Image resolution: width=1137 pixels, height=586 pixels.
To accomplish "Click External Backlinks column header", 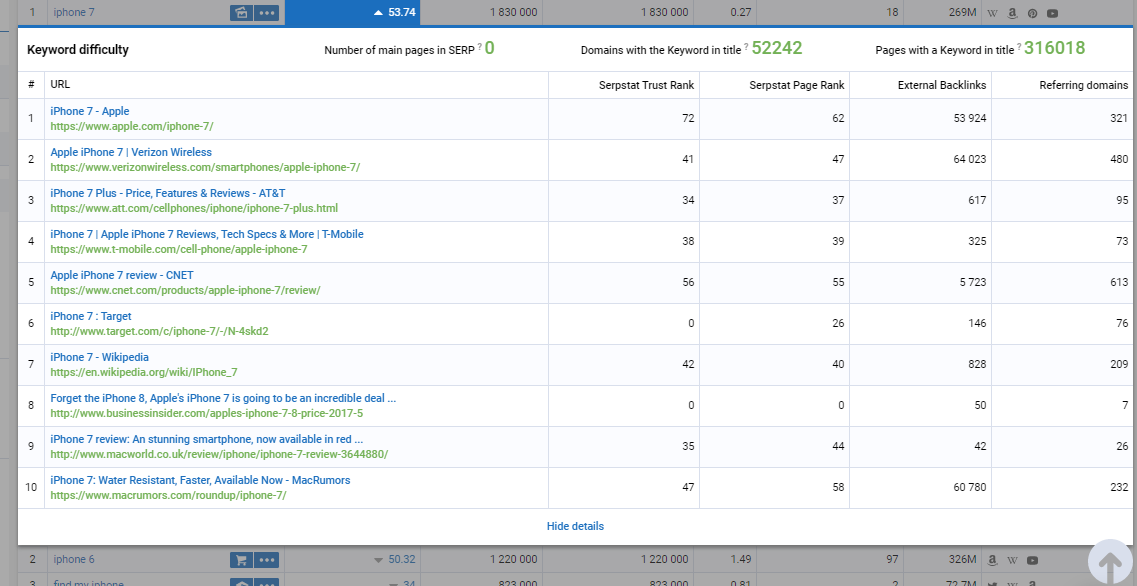I will [x=942, y=85].
